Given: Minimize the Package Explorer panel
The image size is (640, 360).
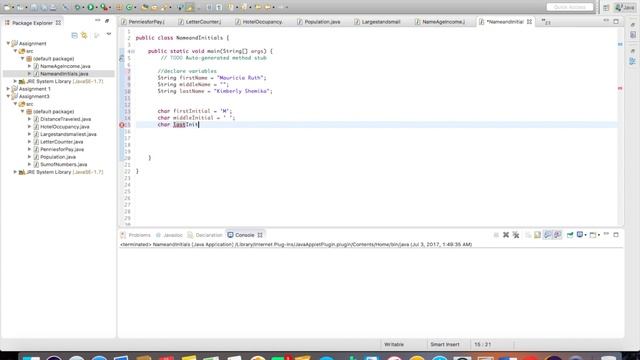Looking at the screenshot, I should tap(98, 20).
